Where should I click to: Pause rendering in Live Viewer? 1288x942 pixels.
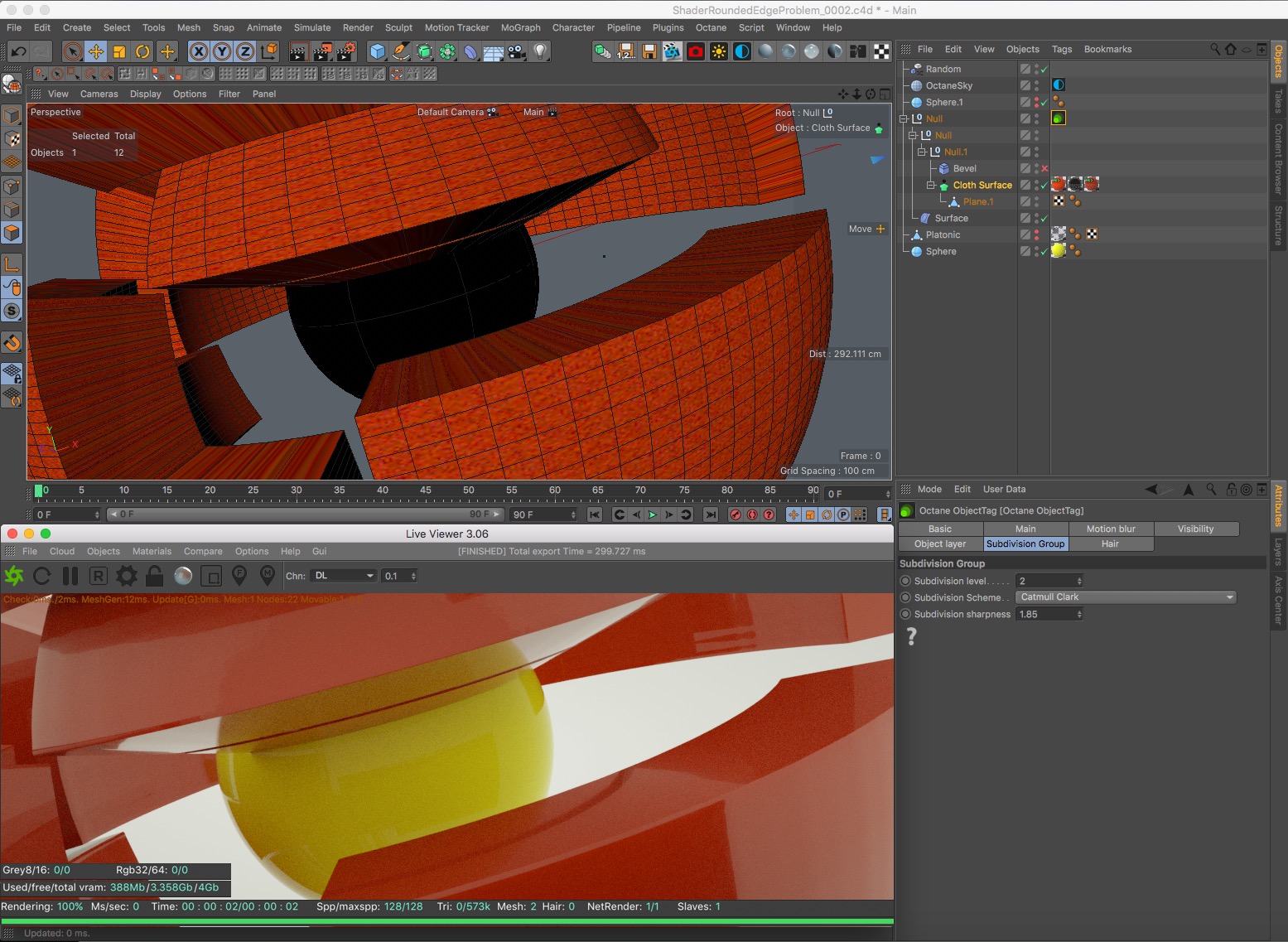tap(70, 576)
